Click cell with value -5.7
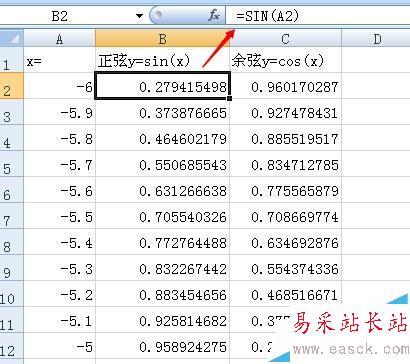The image size is (410, 364). click(60, 164)
